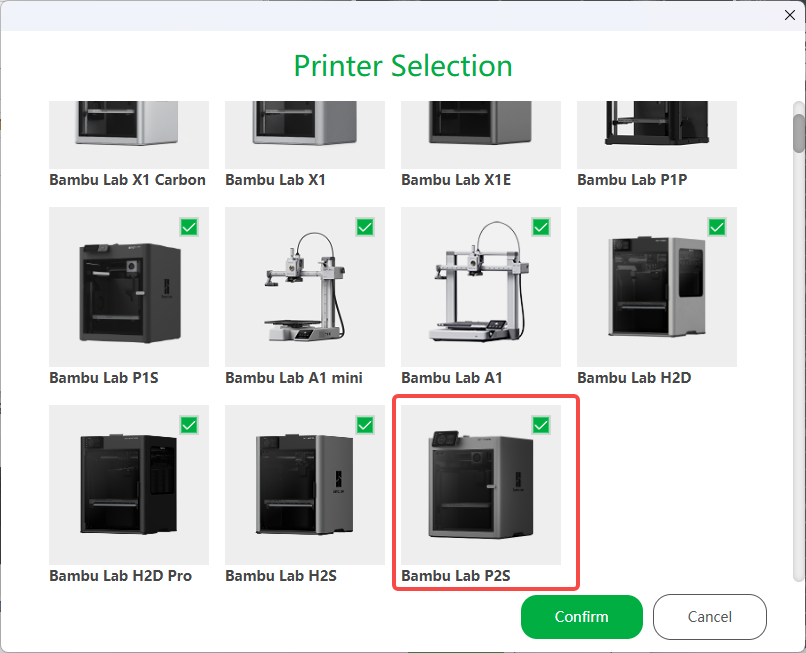Screen dimensions: 806x653
Task: Click the Bambu Lab X1 Carbon printer image
Action: [x=129, y=135]
